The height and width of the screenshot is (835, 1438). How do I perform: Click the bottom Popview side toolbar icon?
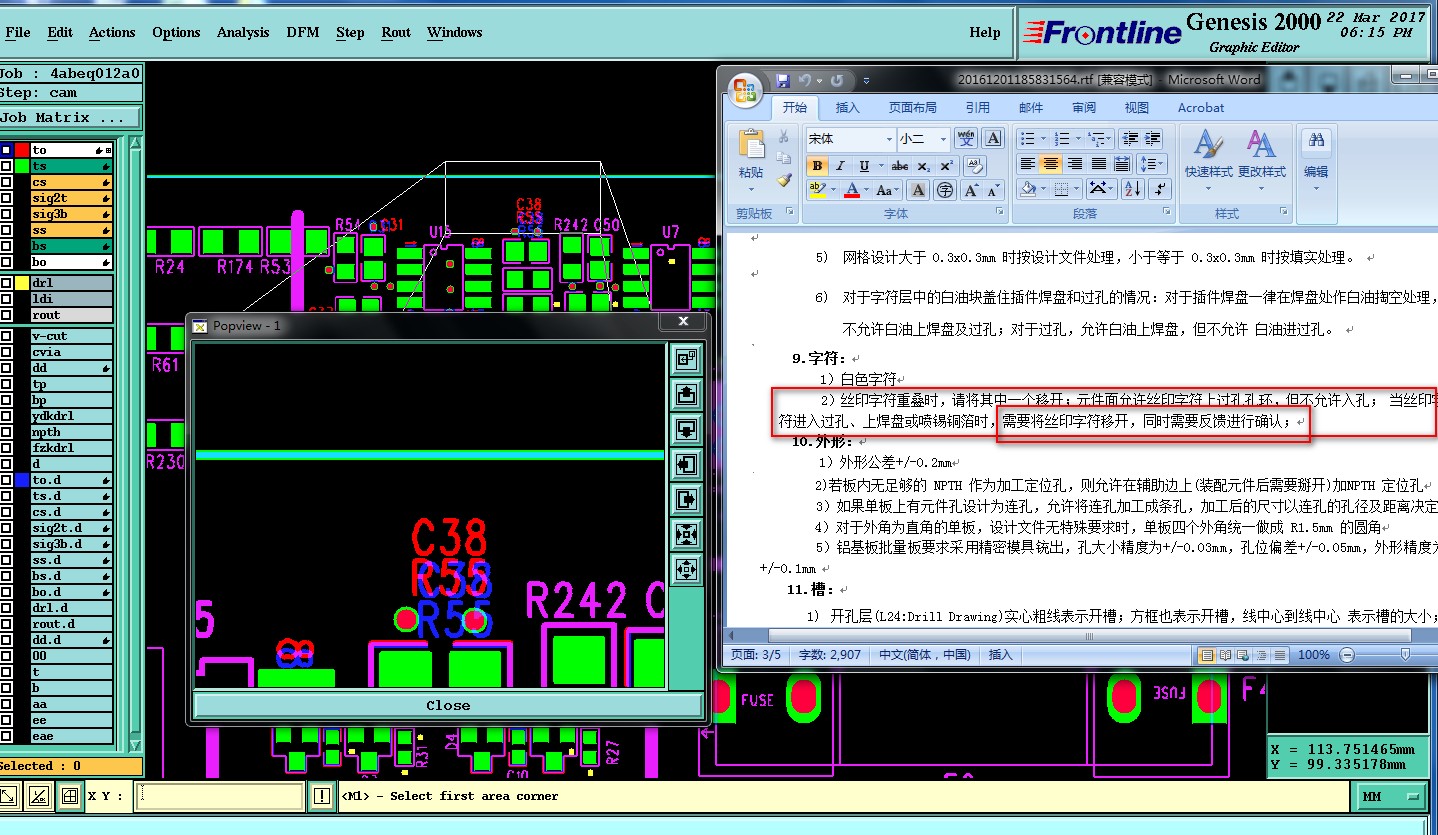coord(686,569)
